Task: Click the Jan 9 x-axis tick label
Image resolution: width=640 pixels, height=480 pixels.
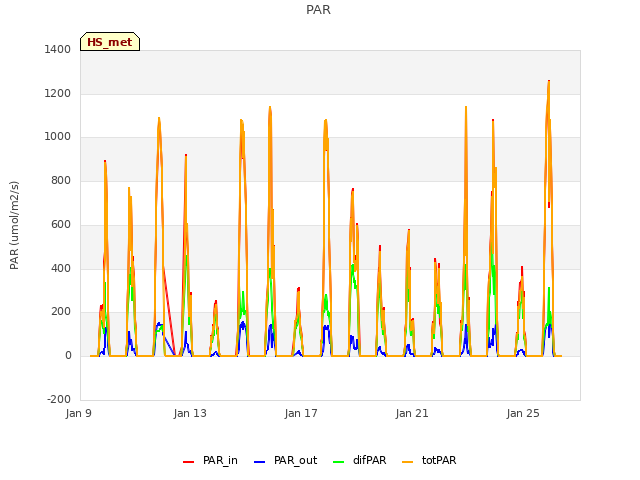Action: coord(79,413)
